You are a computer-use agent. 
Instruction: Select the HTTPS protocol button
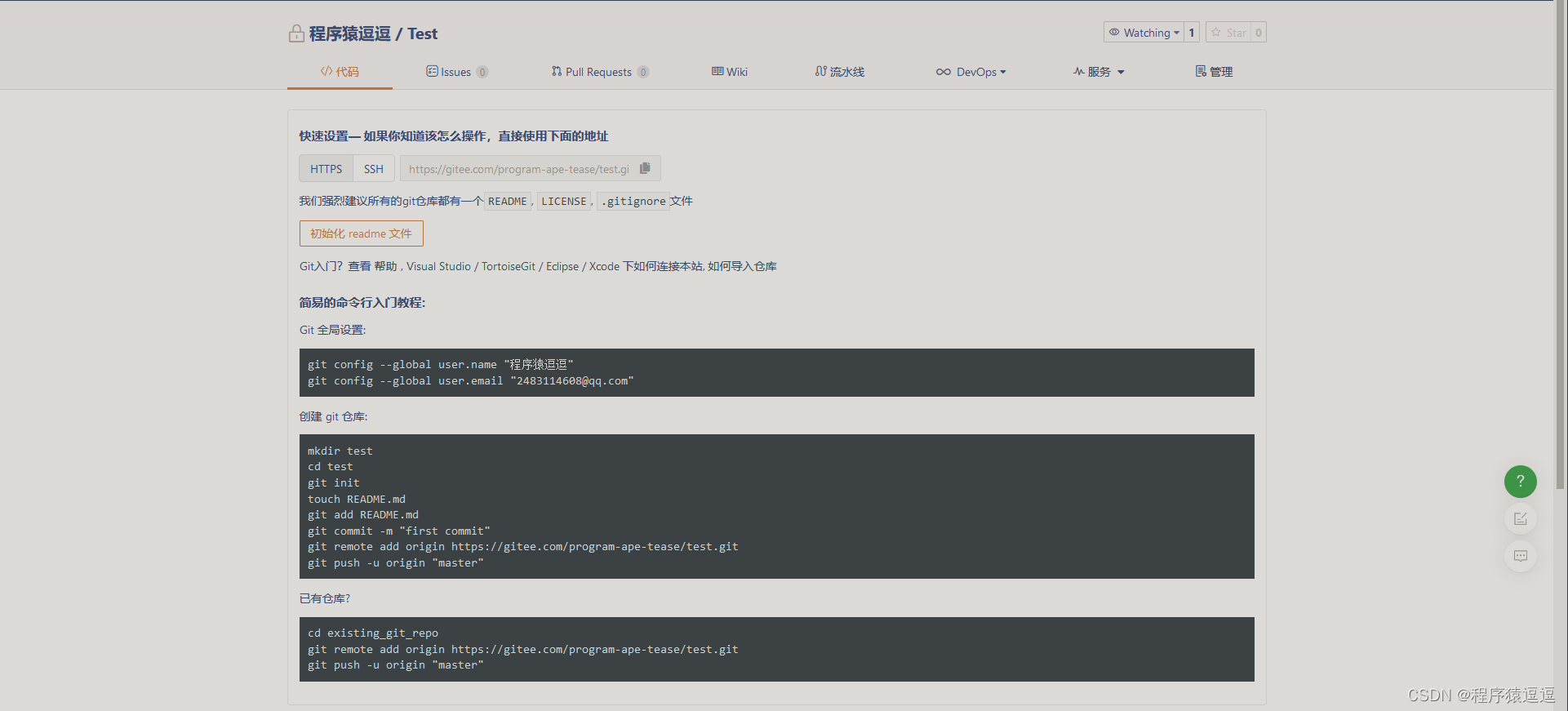click(326, 168)
